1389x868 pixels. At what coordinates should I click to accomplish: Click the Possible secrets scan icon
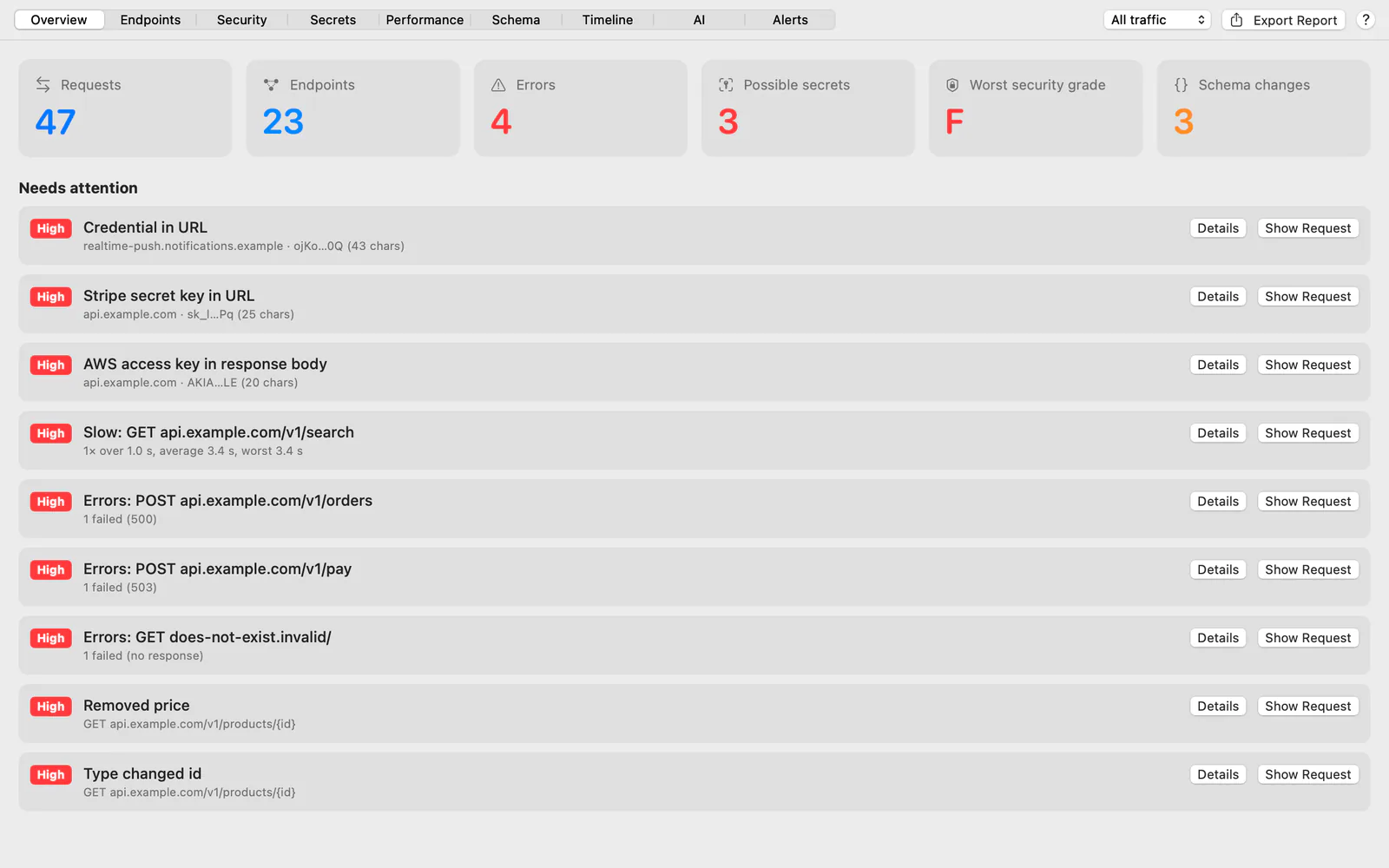pyautogui.click(x=726, y=85)
